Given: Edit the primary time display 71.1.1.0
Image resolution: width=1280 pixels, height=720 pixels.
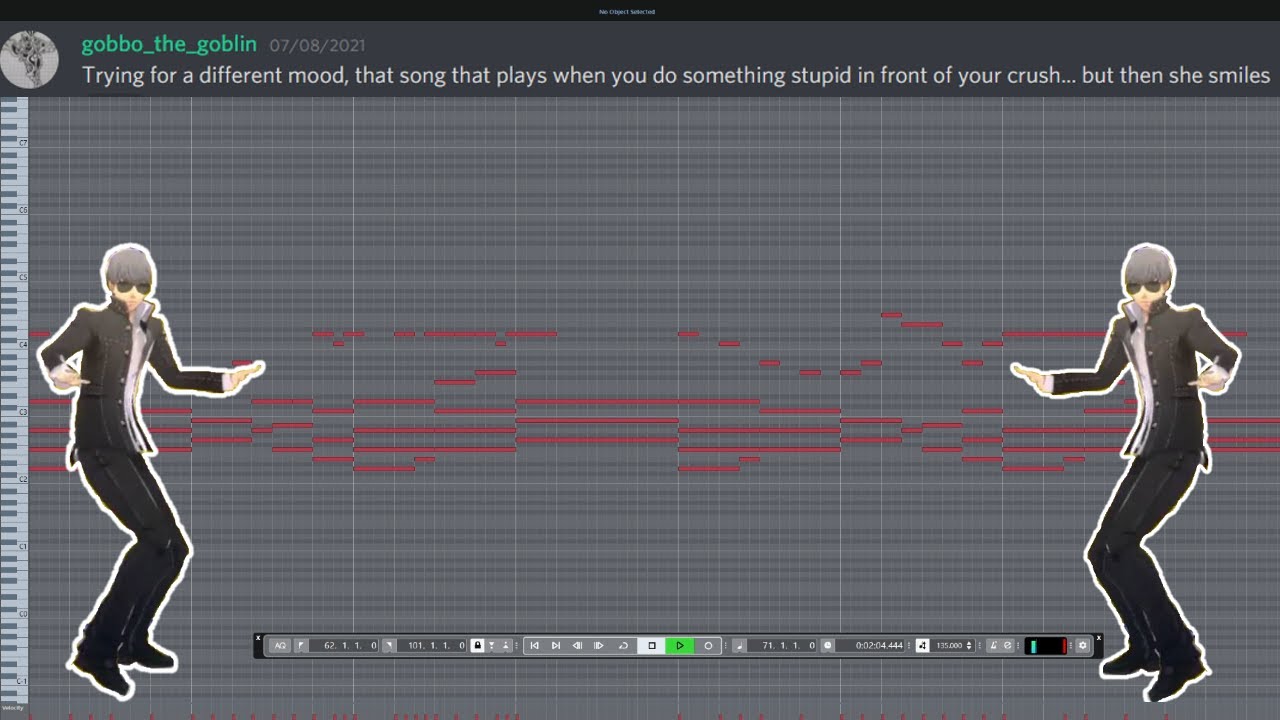Looking at the screenshot, I should click(782, 645).
